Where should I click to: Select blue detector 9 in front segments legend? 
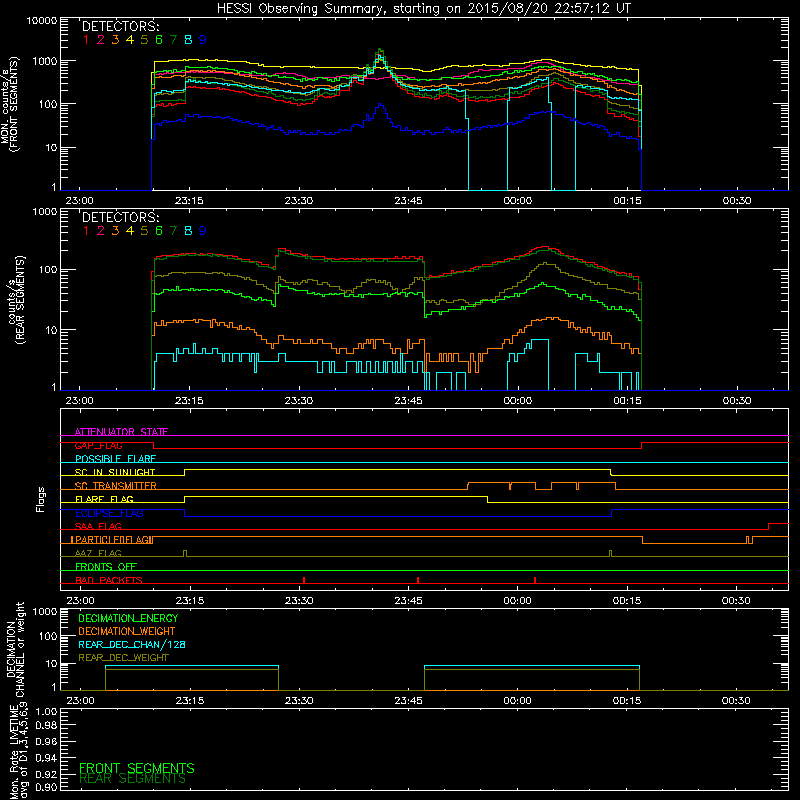click(203, 40)
